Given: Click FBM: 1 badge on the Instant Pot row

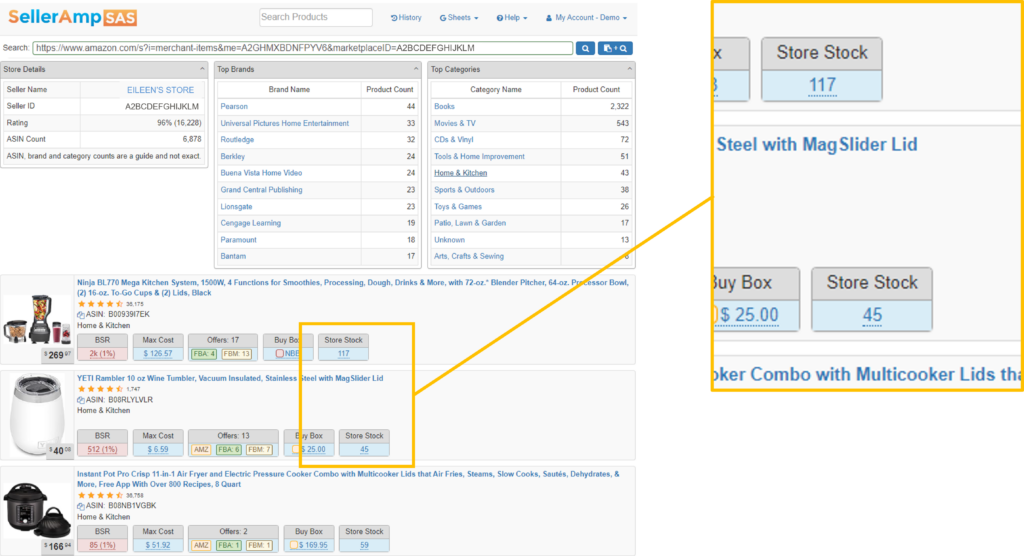Looking at the screenshot, I should [259, 546].
